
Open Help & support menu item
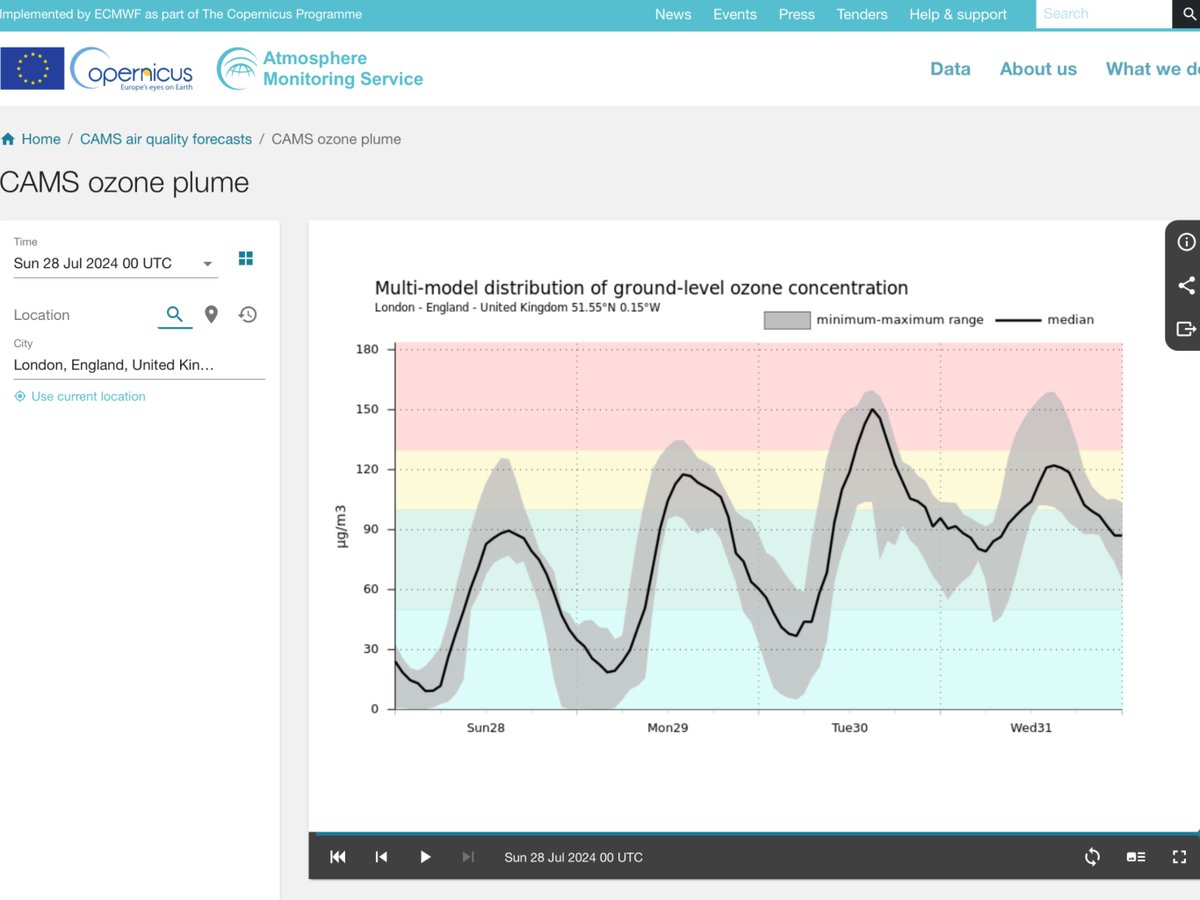pos(958,14)
